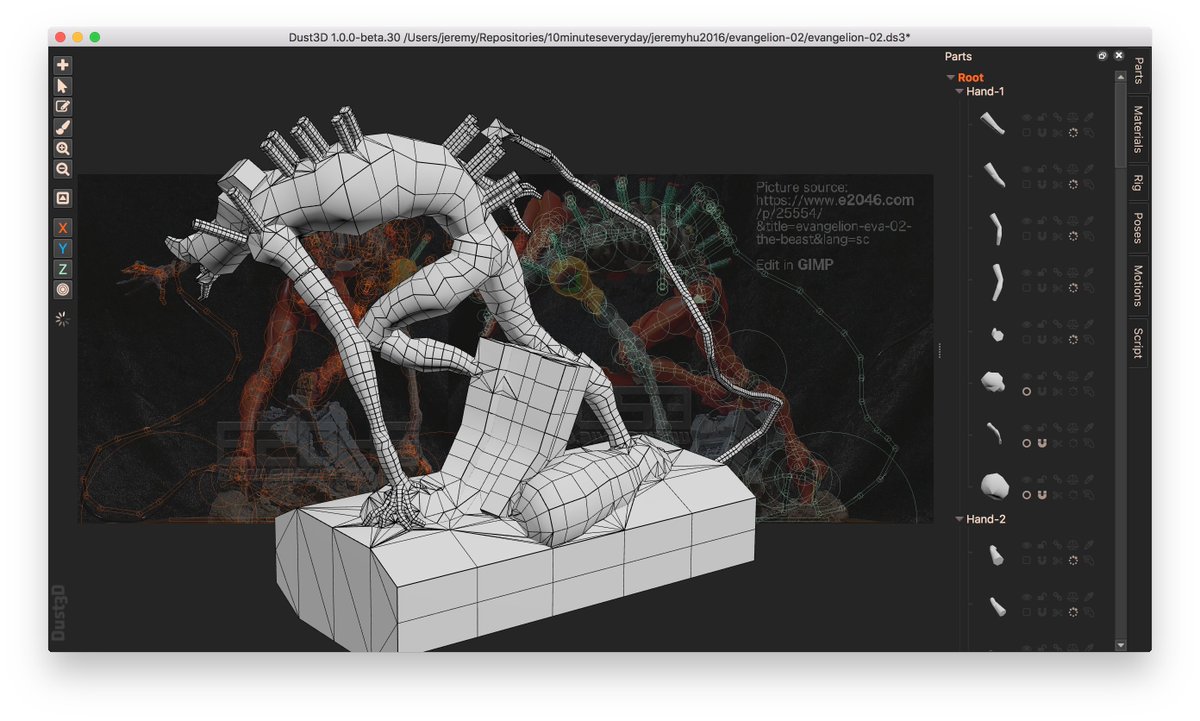Close the Parts panel

pos(1118,56)
